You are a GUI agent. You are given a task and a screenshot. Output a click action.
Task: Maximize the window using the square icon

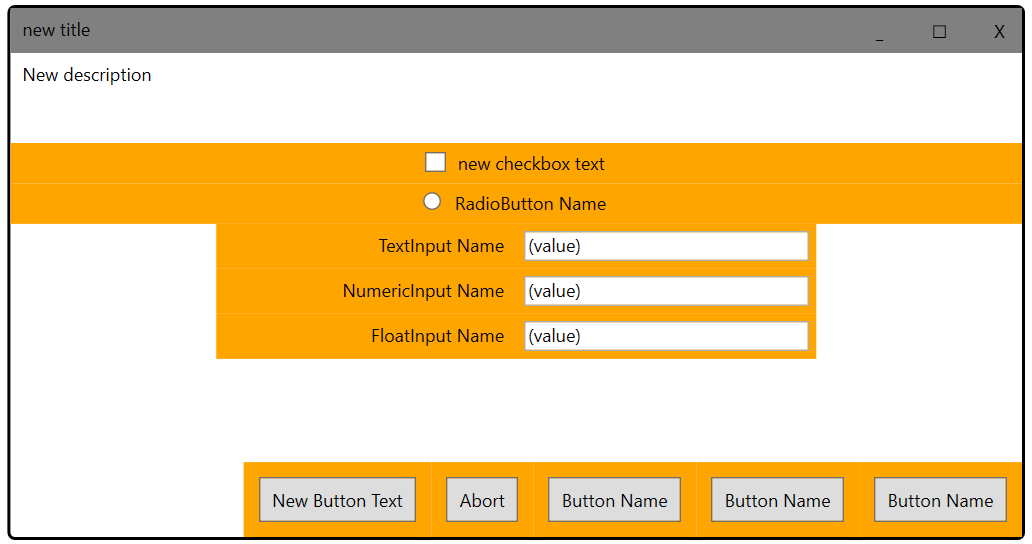pos(939,32)
